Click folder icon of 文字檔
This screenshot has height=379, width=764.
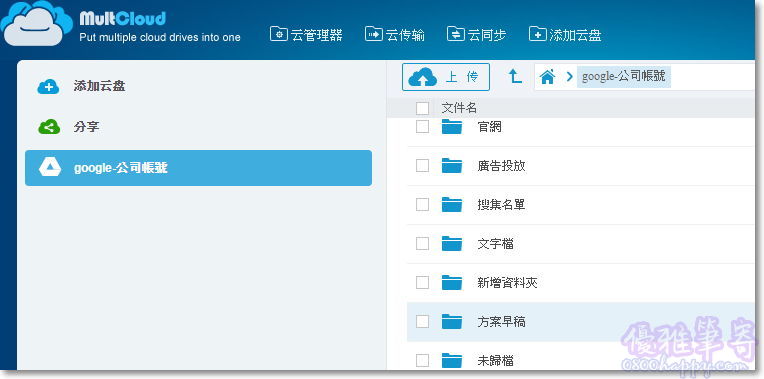tap(452, 244)
